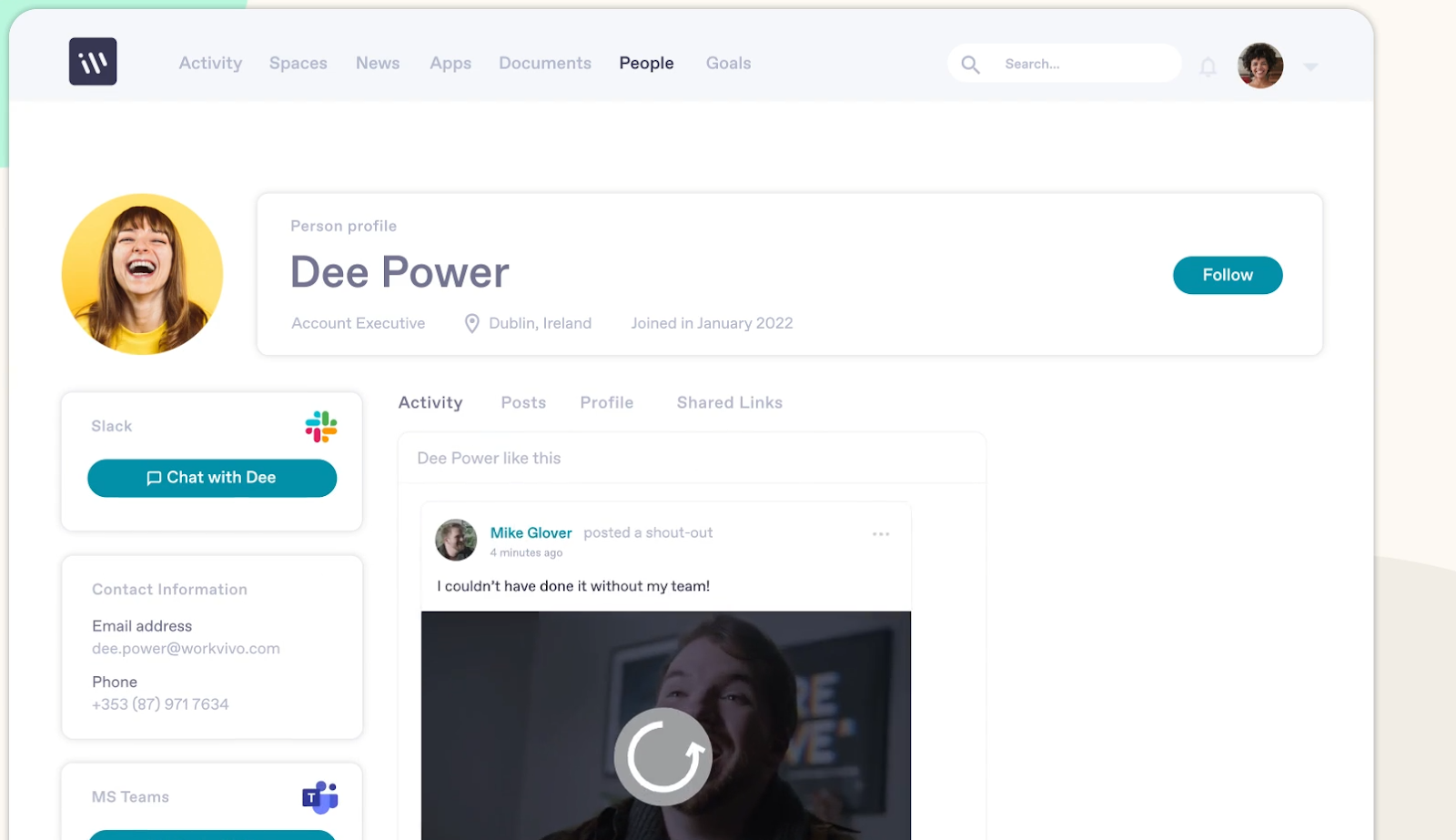The height and width of the screenshot is (840, 1456).
Task: Switch to Shared Links tab
Action: point(730,402)
